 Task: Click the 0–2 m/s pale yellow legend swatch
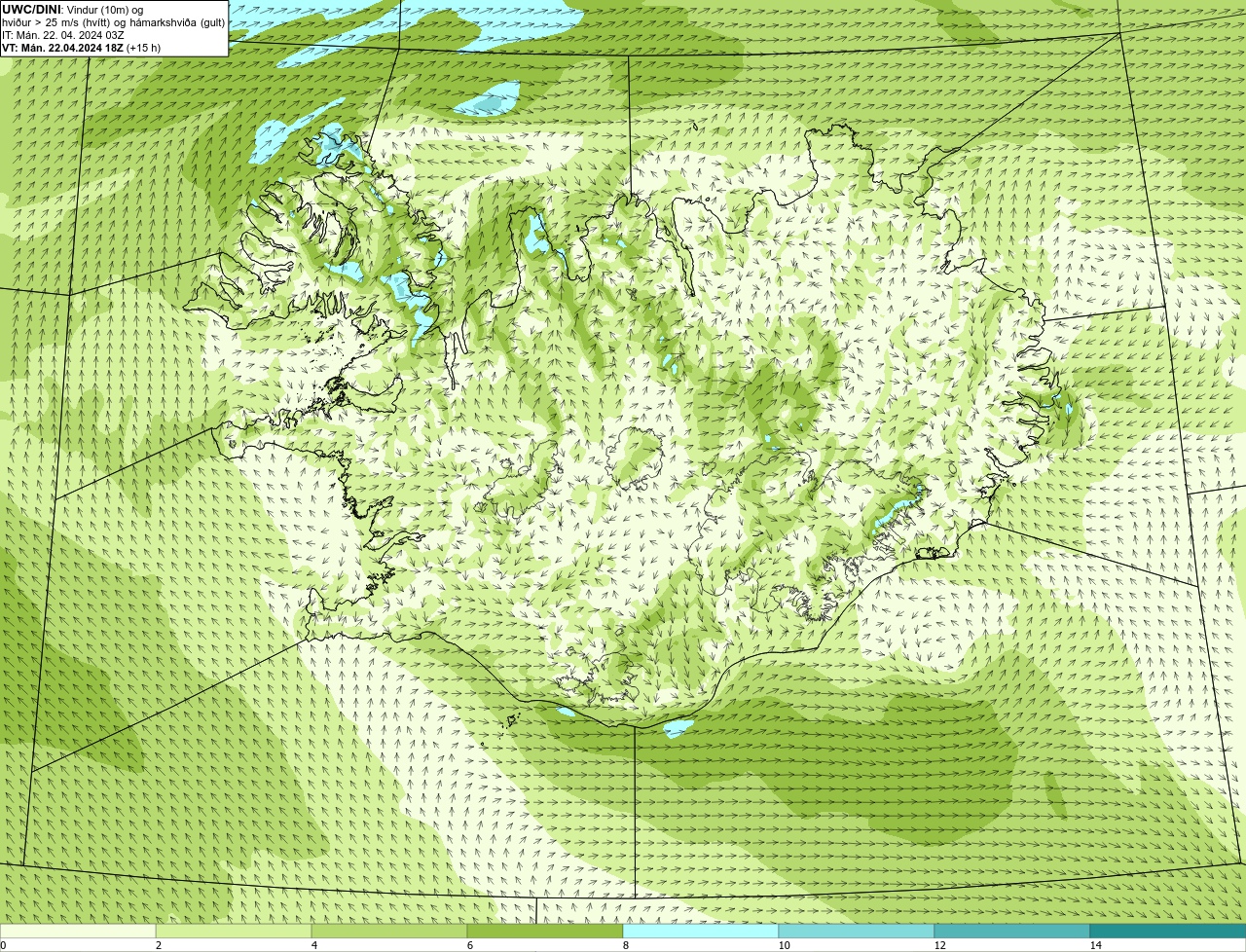78,931
